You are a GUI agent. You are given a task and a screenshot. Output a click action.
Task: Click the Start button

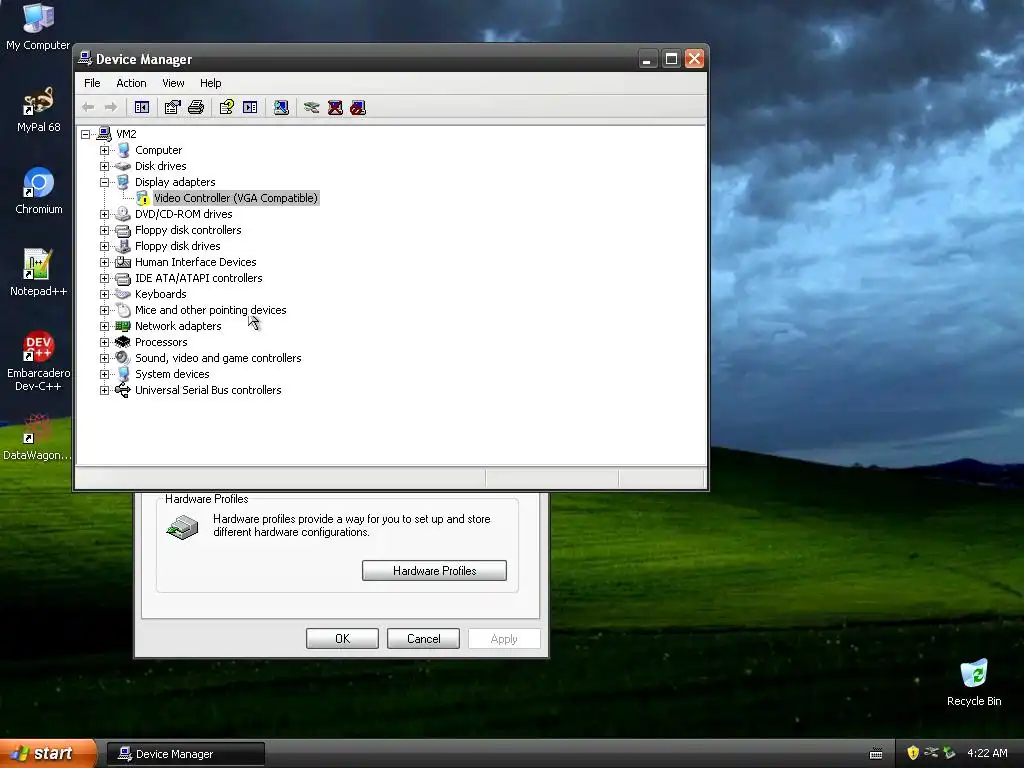coord(48,753)
